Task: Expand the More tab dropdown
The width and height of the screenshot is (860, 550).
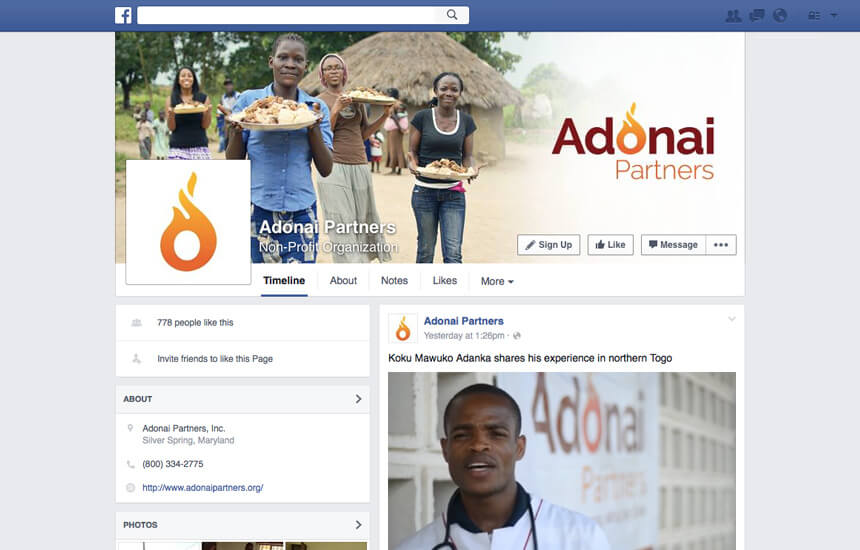Action: [497, 281]
